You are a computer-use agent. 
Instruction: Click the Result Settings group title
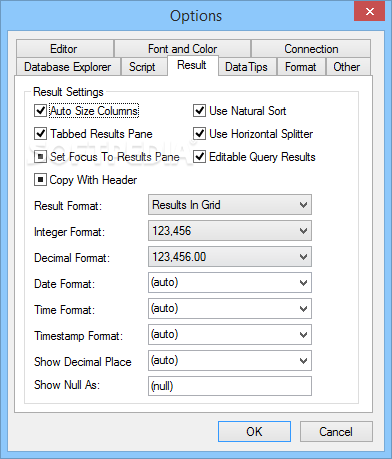(68, 92)
